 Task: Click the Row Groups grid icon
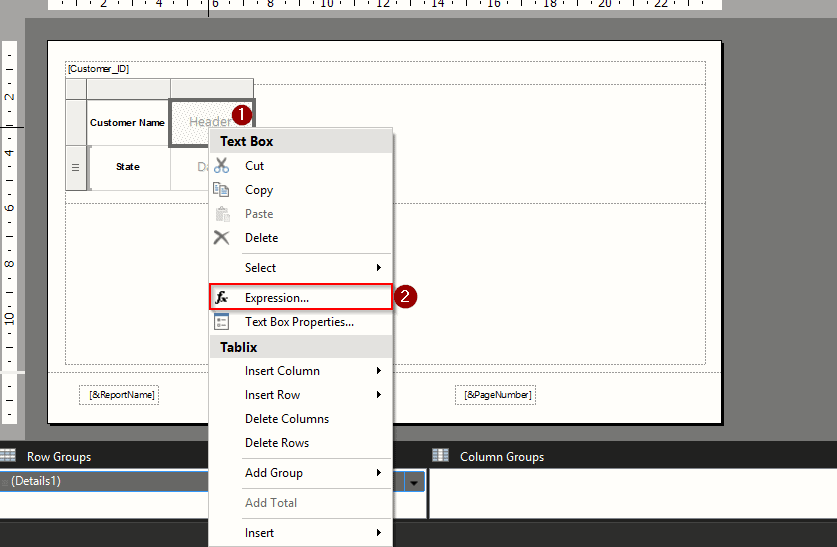pyautogui.click(x=8, y=456)
